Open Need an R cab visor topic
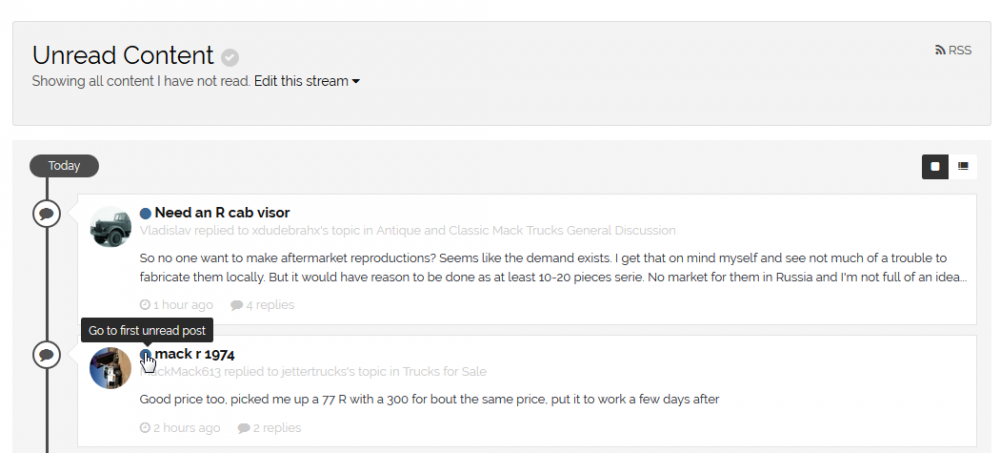 [x=222, y=212]
